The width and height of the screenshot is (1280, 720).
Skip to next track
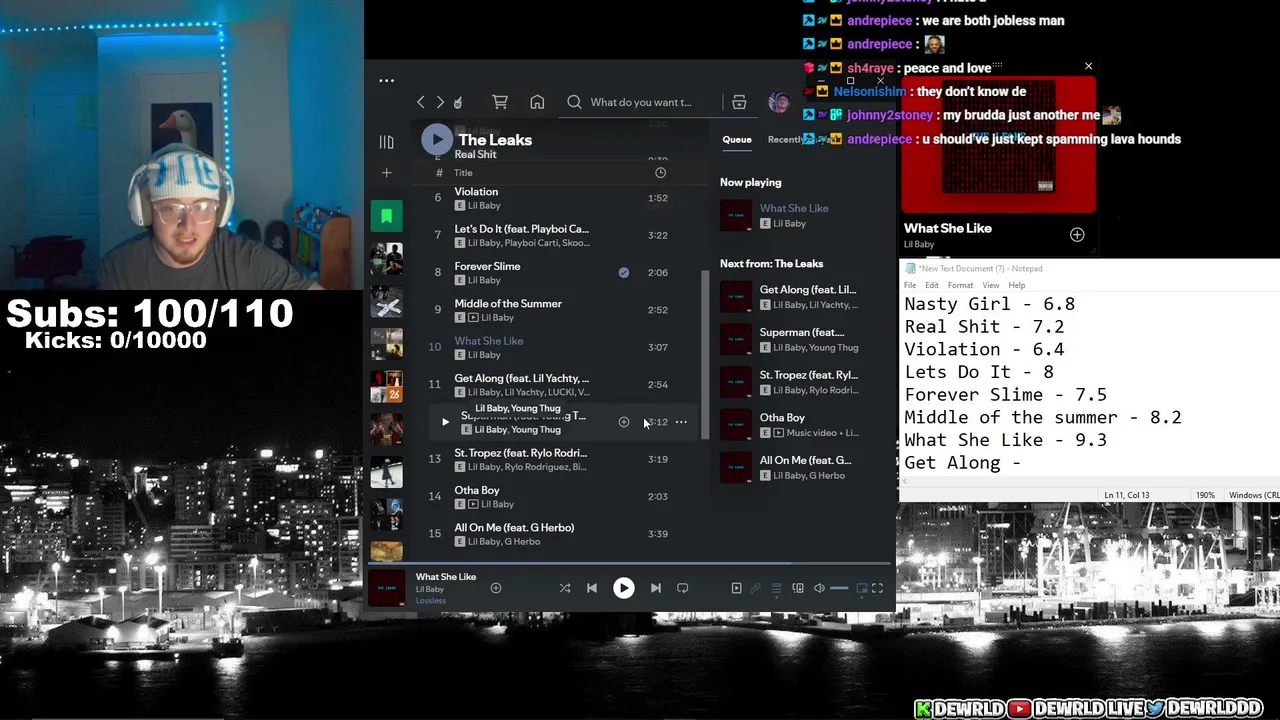click(655, 588)
